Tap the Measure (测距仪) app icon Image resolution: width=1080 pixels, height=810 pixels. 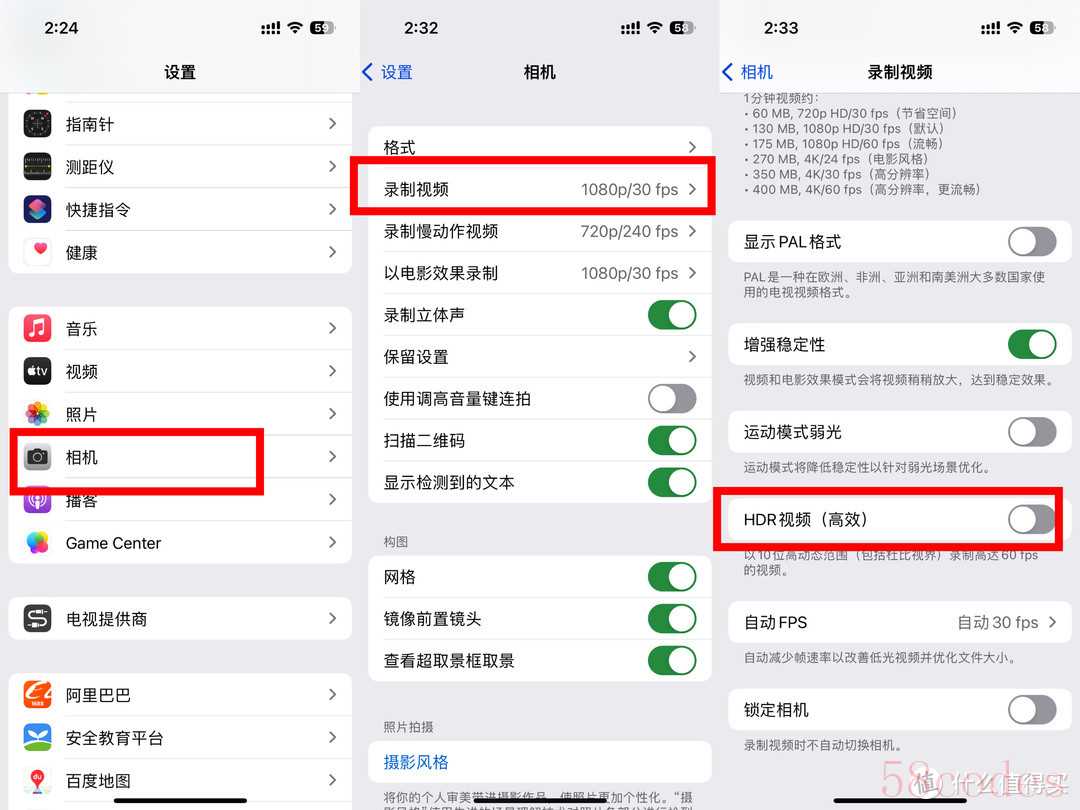click(37, 167)
